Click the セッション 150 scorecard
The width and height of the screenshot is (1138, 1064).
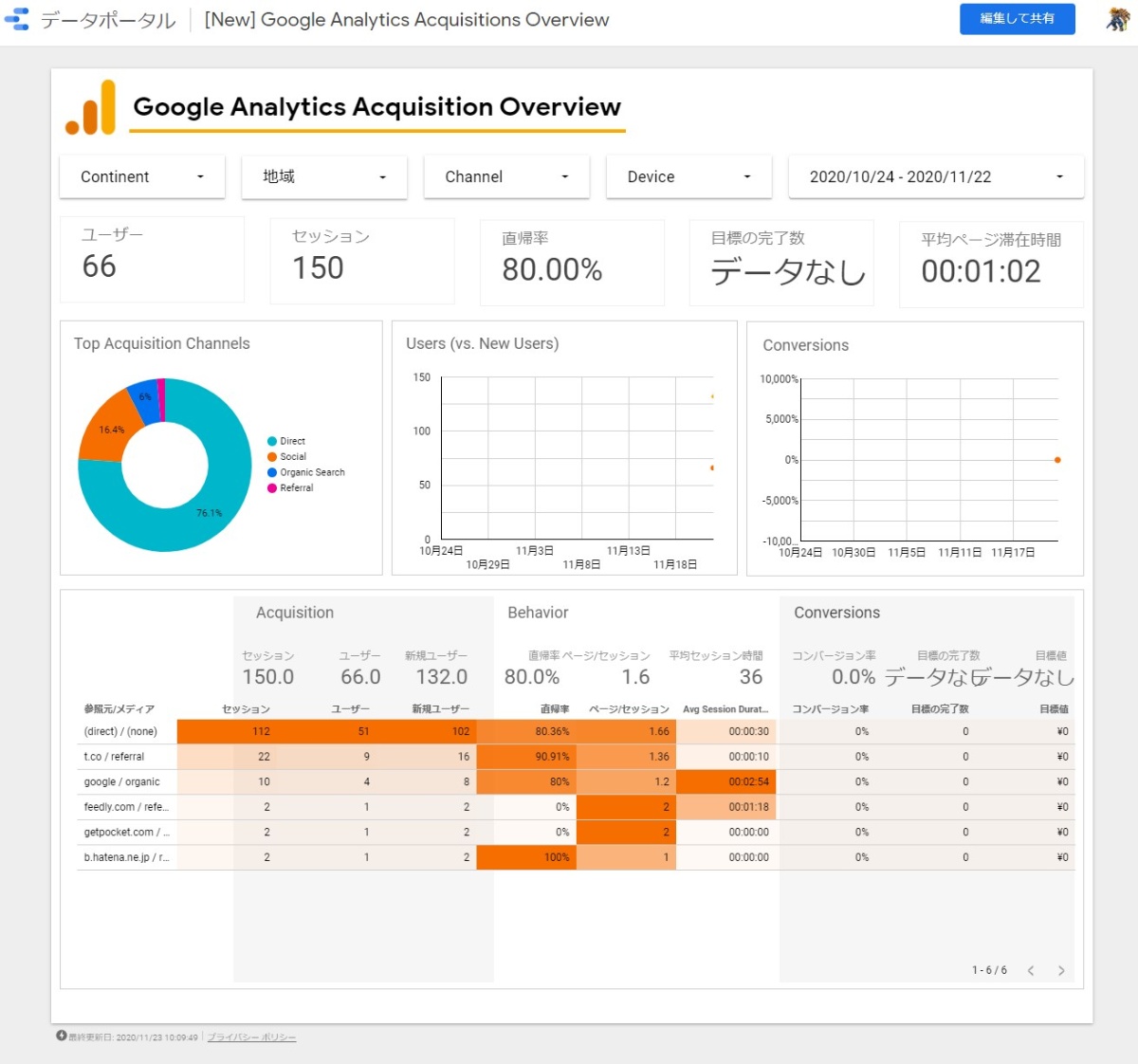click(362, 261)
